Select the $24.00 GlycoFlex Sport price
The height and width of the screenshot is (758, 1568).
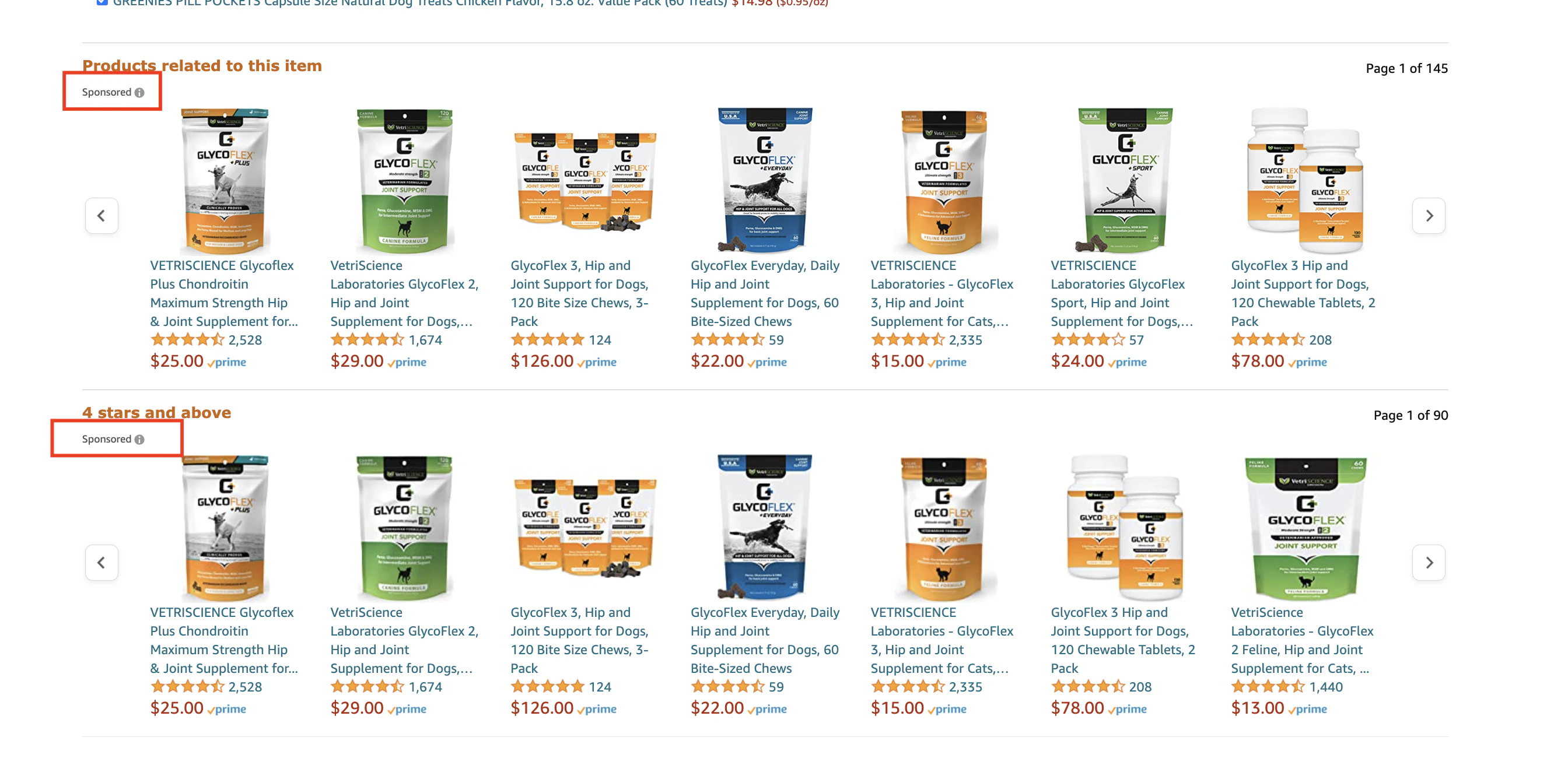point(1077,361)
